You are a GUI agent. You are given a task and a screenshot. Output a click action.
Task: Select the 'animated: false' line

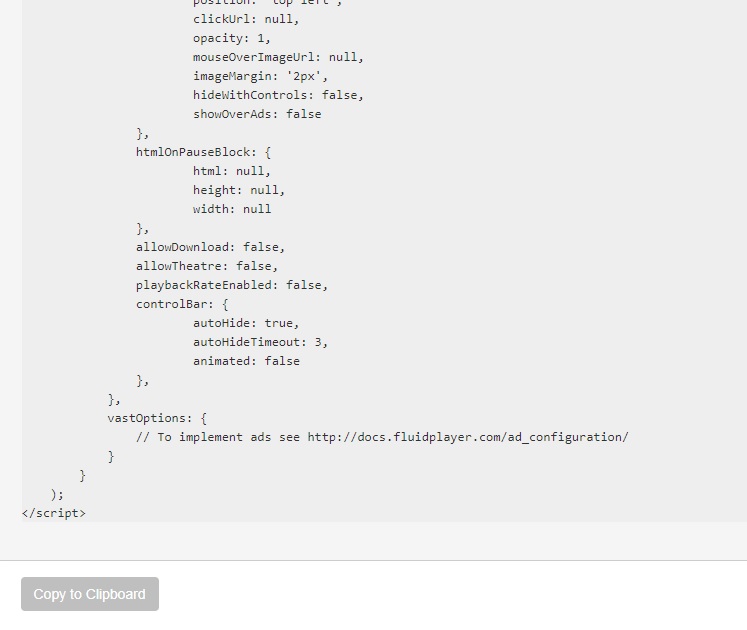tap(246, 361)
